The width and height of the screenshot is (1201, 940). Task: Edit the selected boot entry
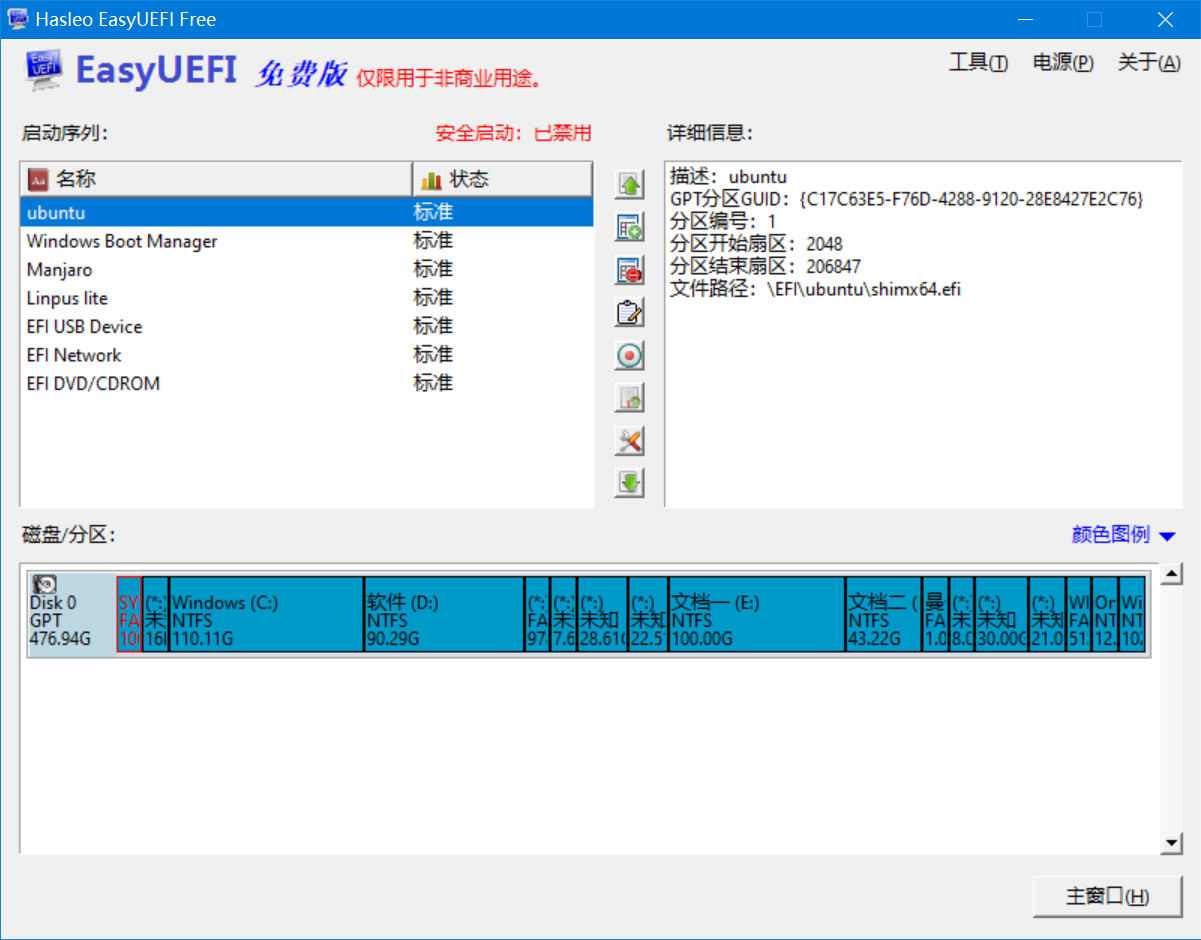pos(629,313)
